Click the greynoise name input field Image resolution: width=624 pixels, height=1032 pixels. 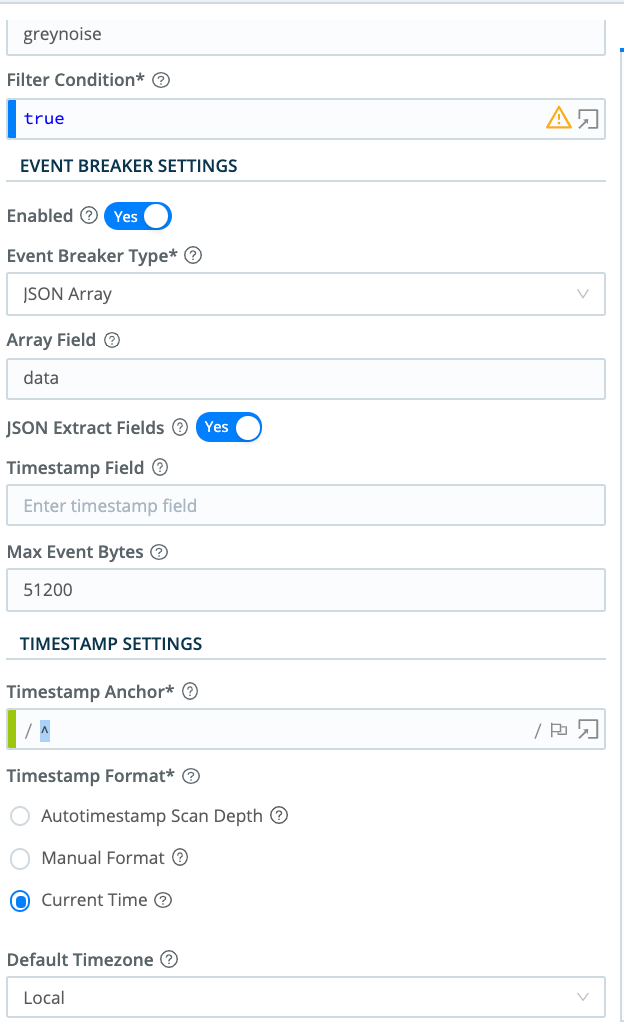click(306, 34)
